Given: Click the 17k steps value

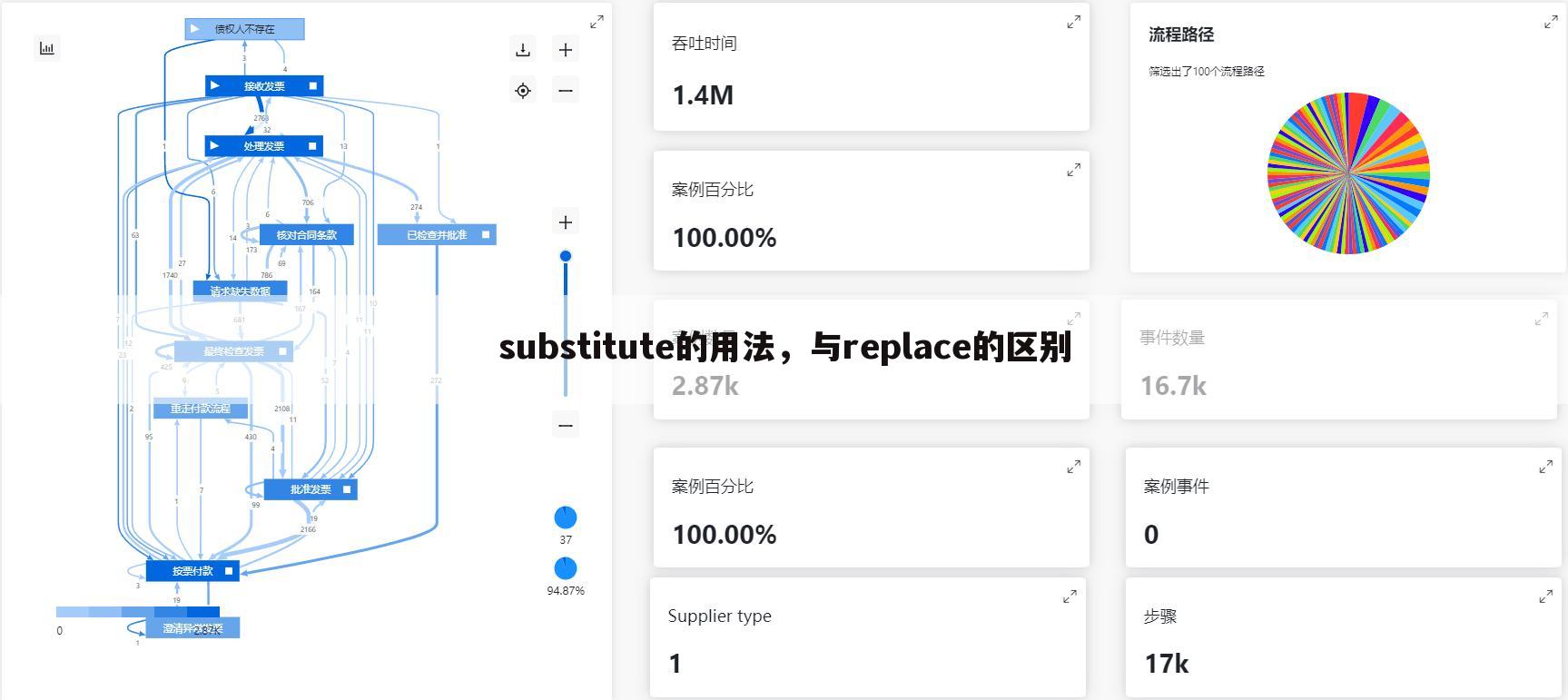Looking at the screenshot, I should (1167, 664).
